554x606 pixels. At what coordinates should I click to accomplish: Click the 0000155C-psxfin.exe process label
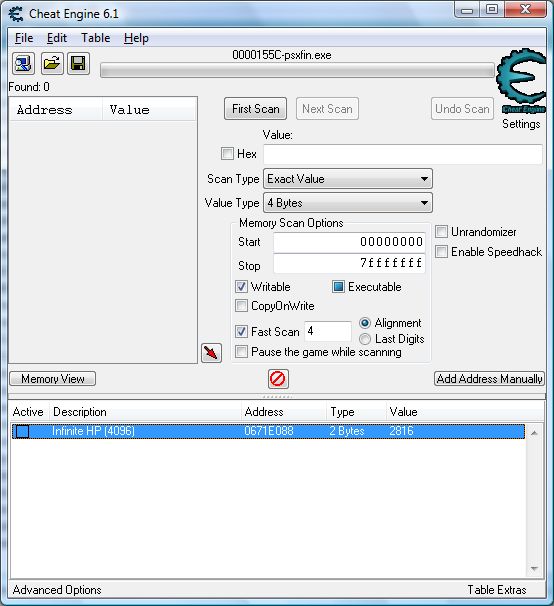tap(281, 55)
